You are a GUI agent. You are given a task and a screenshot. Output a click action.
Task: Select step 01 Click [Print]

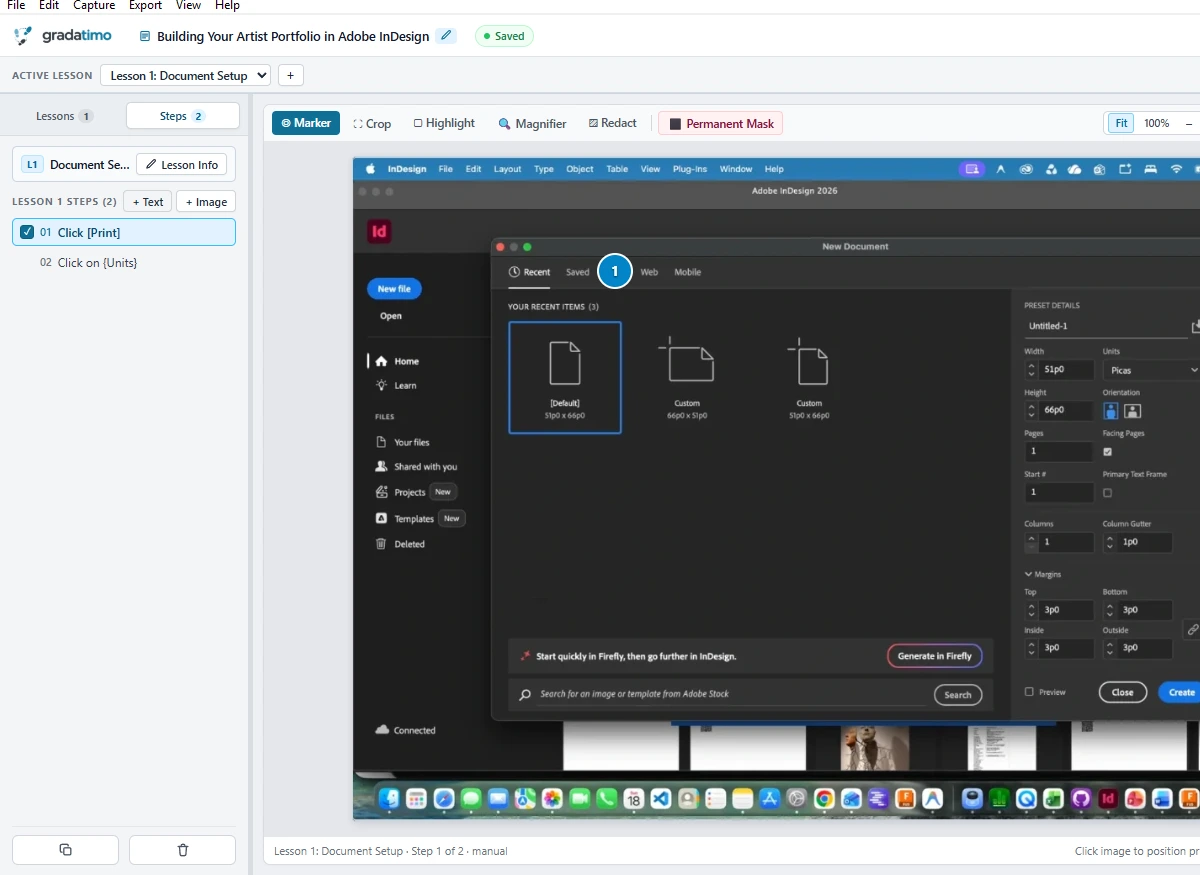(124, 232)
